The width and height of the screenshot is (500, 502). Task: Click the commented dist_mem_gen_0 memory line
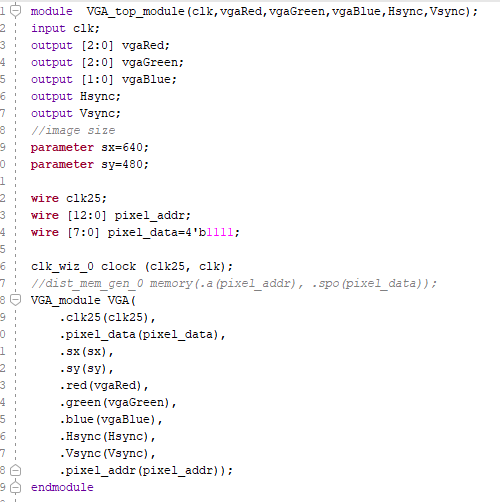[x=234, y=283]
